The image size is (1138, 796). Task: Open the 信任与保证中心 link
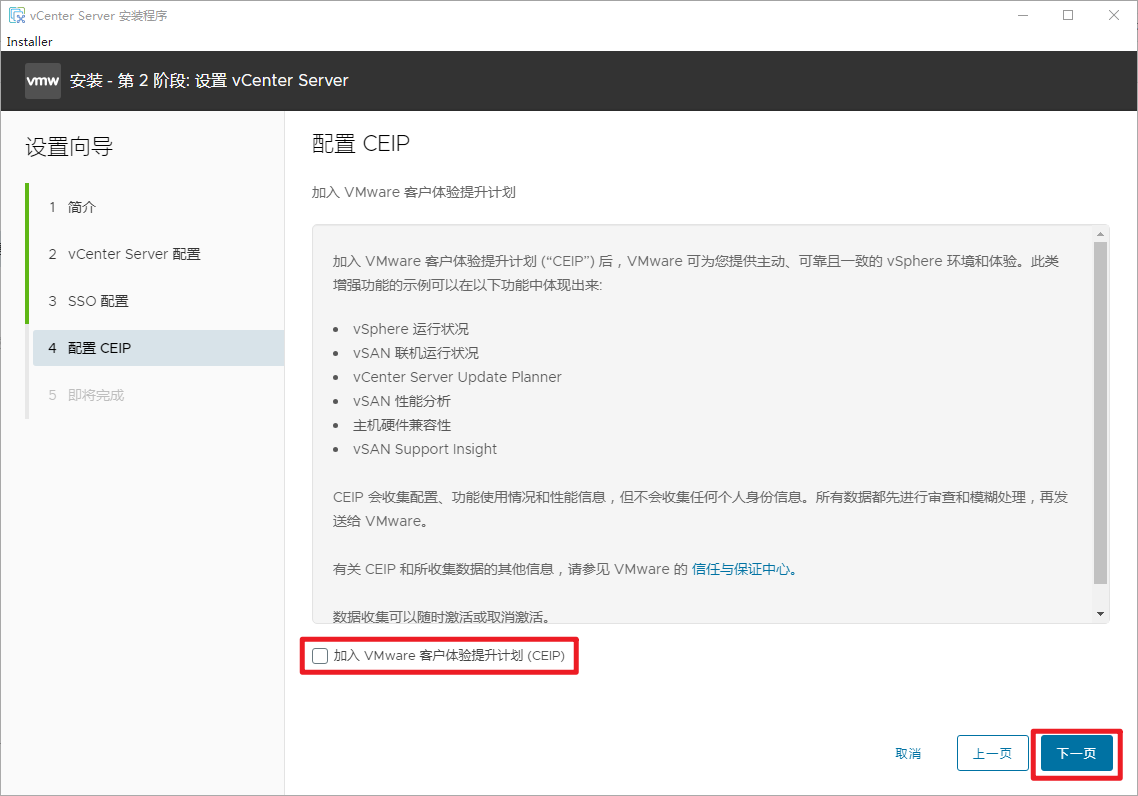742,569
